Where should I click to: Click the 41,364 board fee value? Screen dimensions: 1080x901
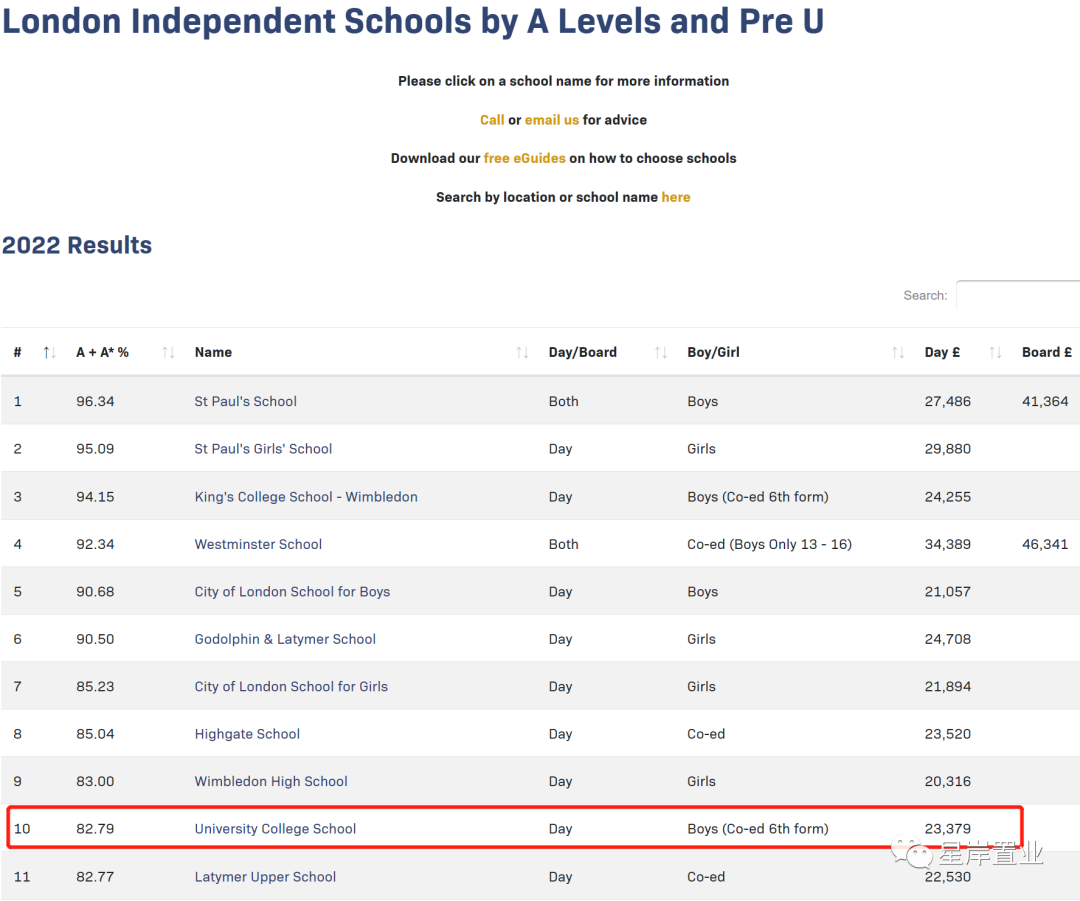1045,402
